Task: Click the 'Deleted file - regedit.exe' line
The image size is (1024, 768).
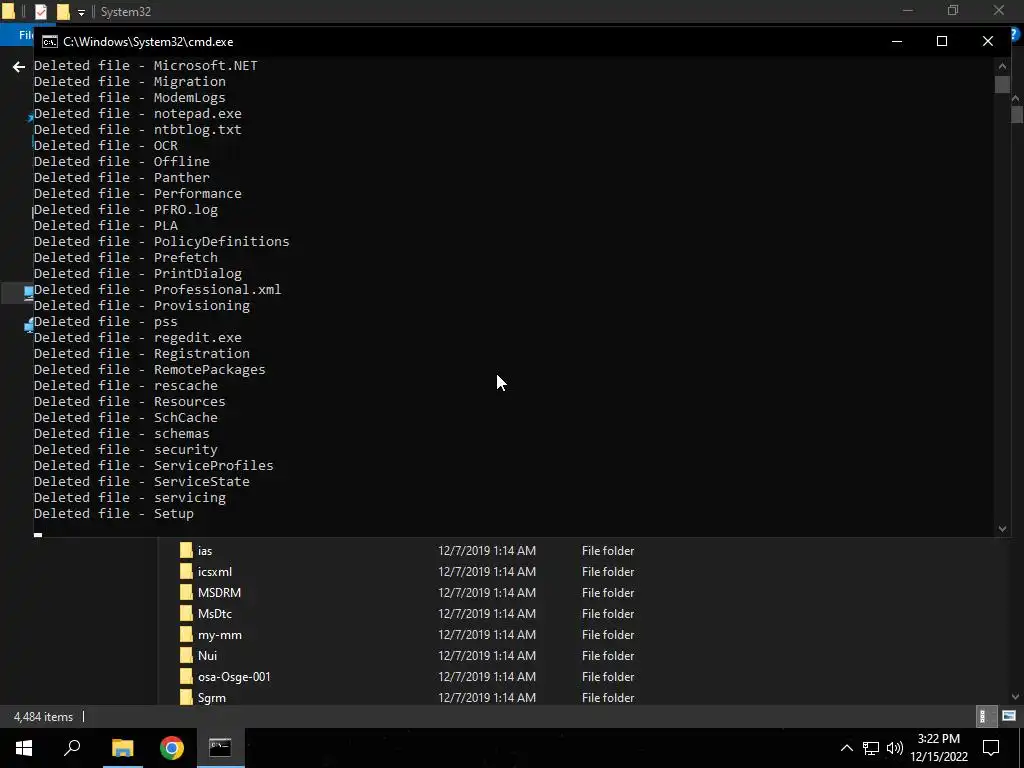Action: tap(138, 337)
